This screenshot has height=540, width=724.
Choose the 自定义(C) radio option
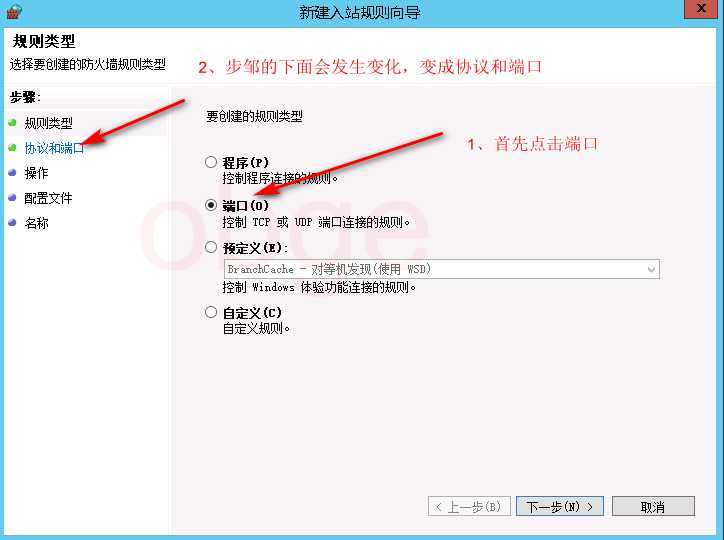pyautogui.click(x=211, y=312)
